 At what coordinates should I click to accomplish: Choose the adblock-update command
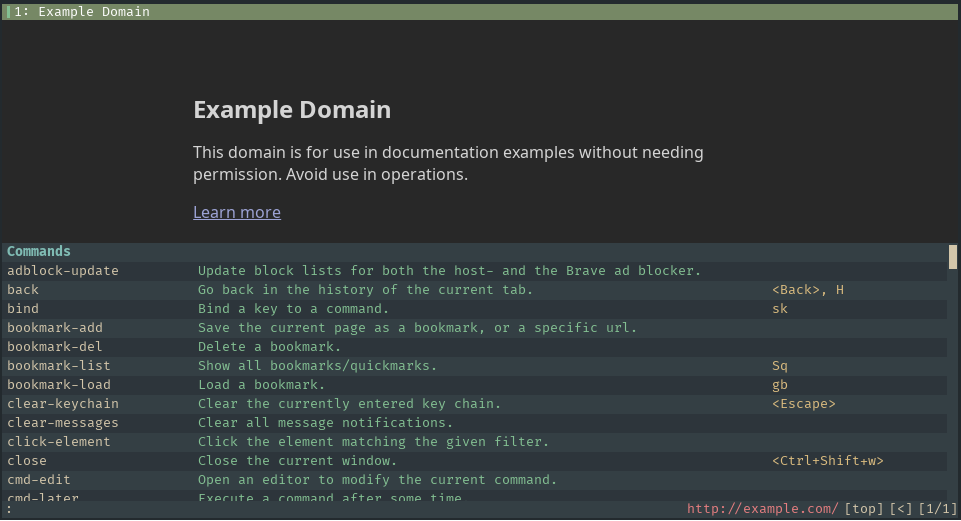point(63,271)
